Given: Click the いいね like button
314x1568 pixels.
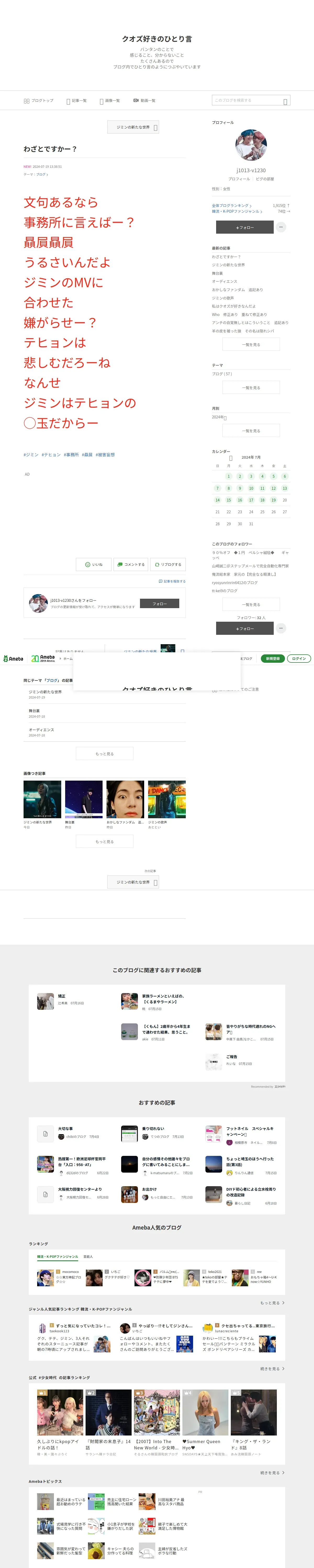Looking at the screenshot, I should click(x=93, y=565).
